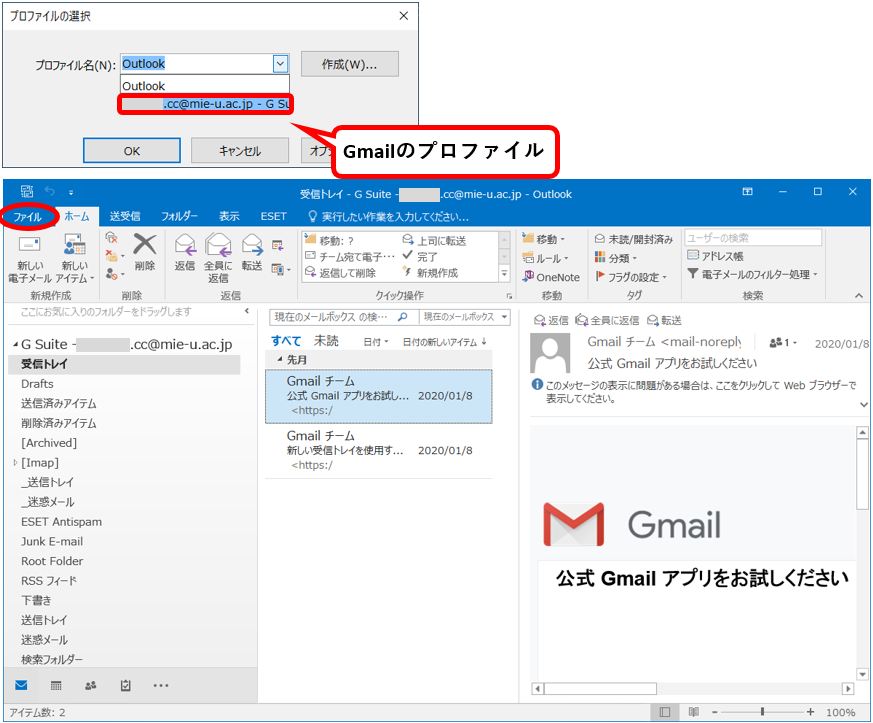Switch to normal view in status bar
Screen dimensions: 873x723
(x=664, y=712)
